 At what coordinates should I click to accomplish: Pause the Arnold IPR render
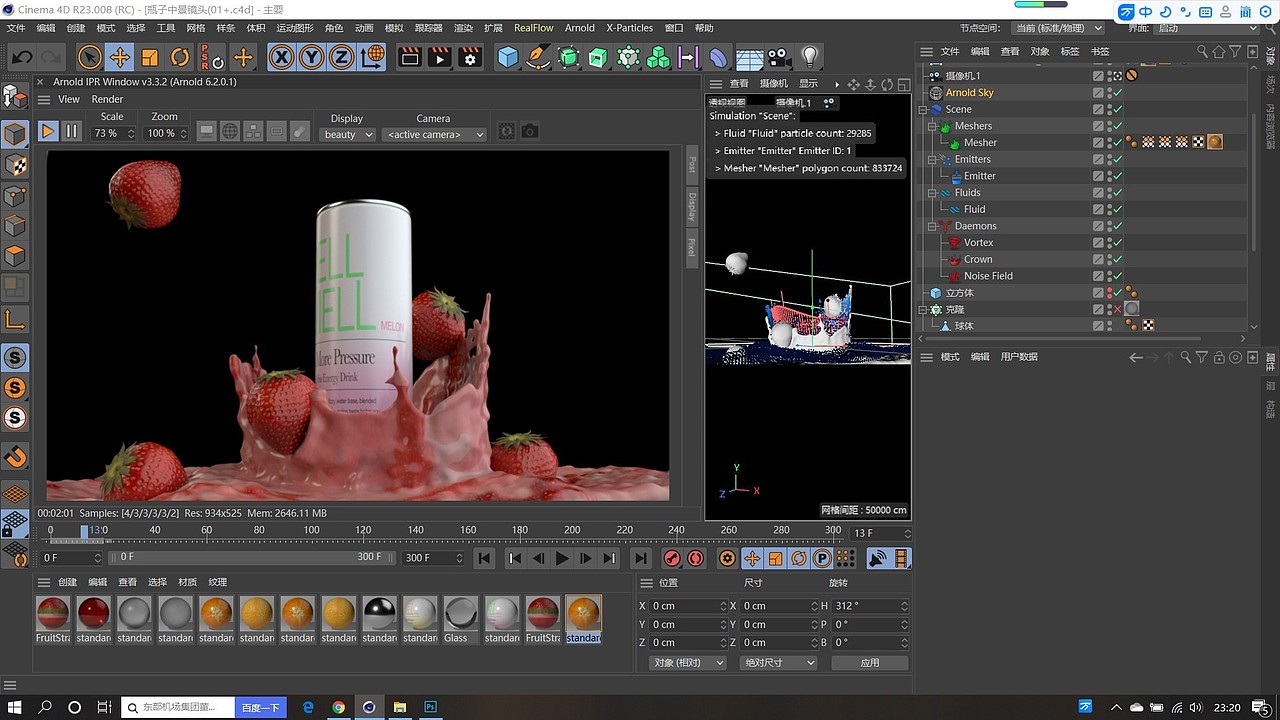click(72, 131)
